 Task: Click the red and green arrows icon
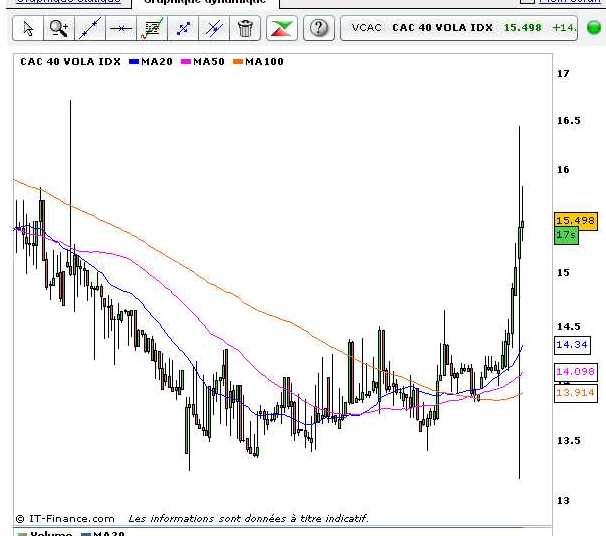point(282,28)
